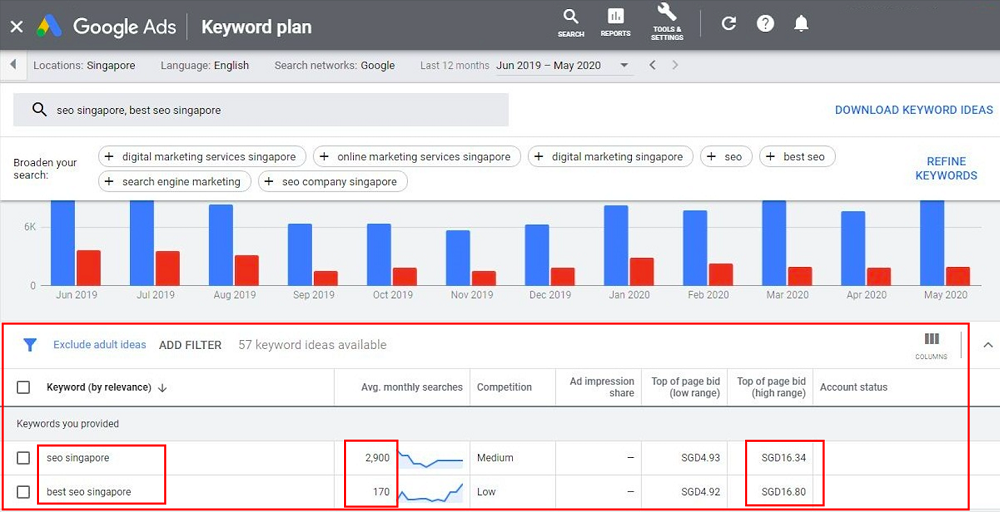The height and width of the screenshot is (512, 1000).
Task: Click the 170 monthly searches value
Action: (x=381, y=492)
